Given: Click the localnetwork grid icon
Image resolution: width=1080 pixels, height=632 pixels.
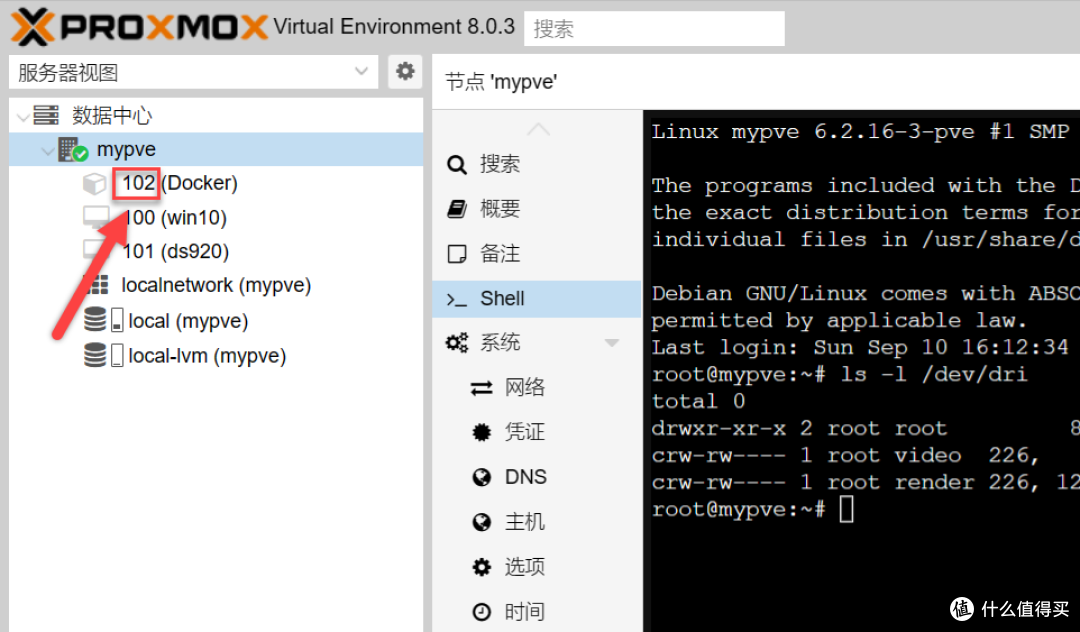Looking at the screenshot, I should pyautogui.click(x=97, y=285).
